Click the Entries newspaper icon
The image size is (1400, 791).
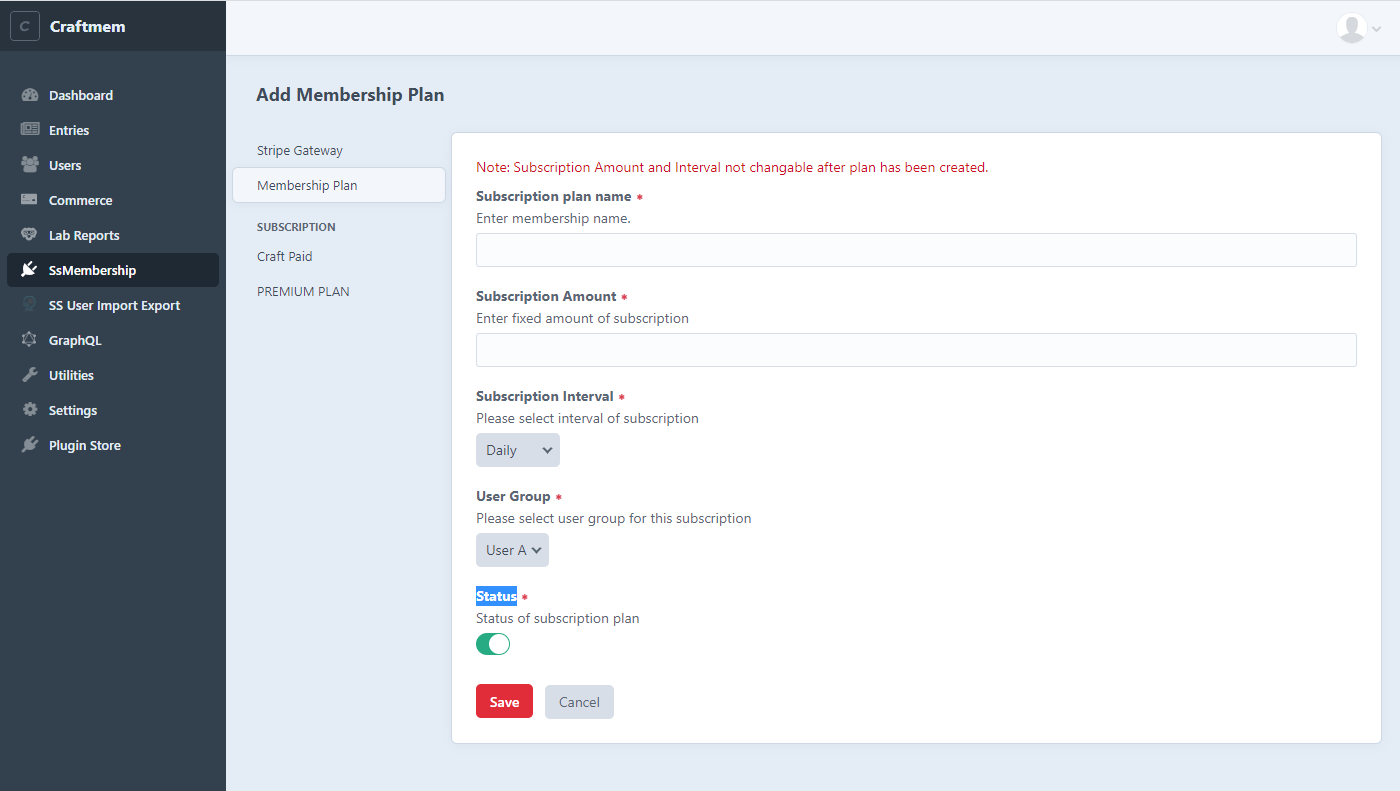pos(30,130)
